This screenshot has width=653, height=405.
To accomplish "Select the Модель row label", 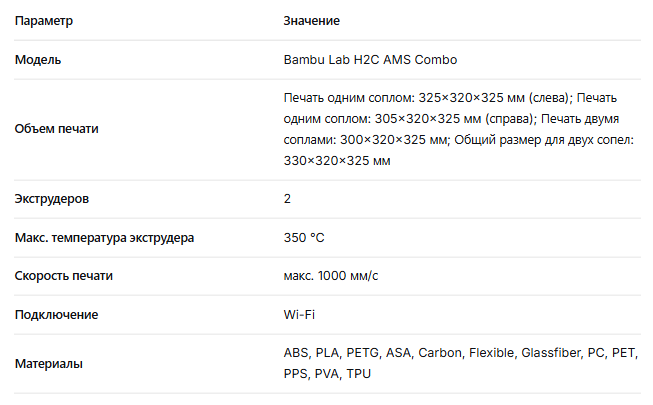I will [x=38, y=60].
